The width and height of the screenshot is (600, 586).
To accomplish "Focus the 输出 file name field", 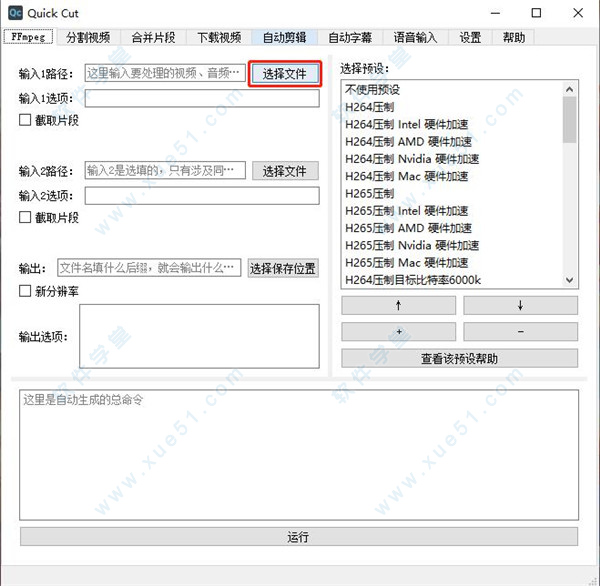I will [x=149, y=268].
